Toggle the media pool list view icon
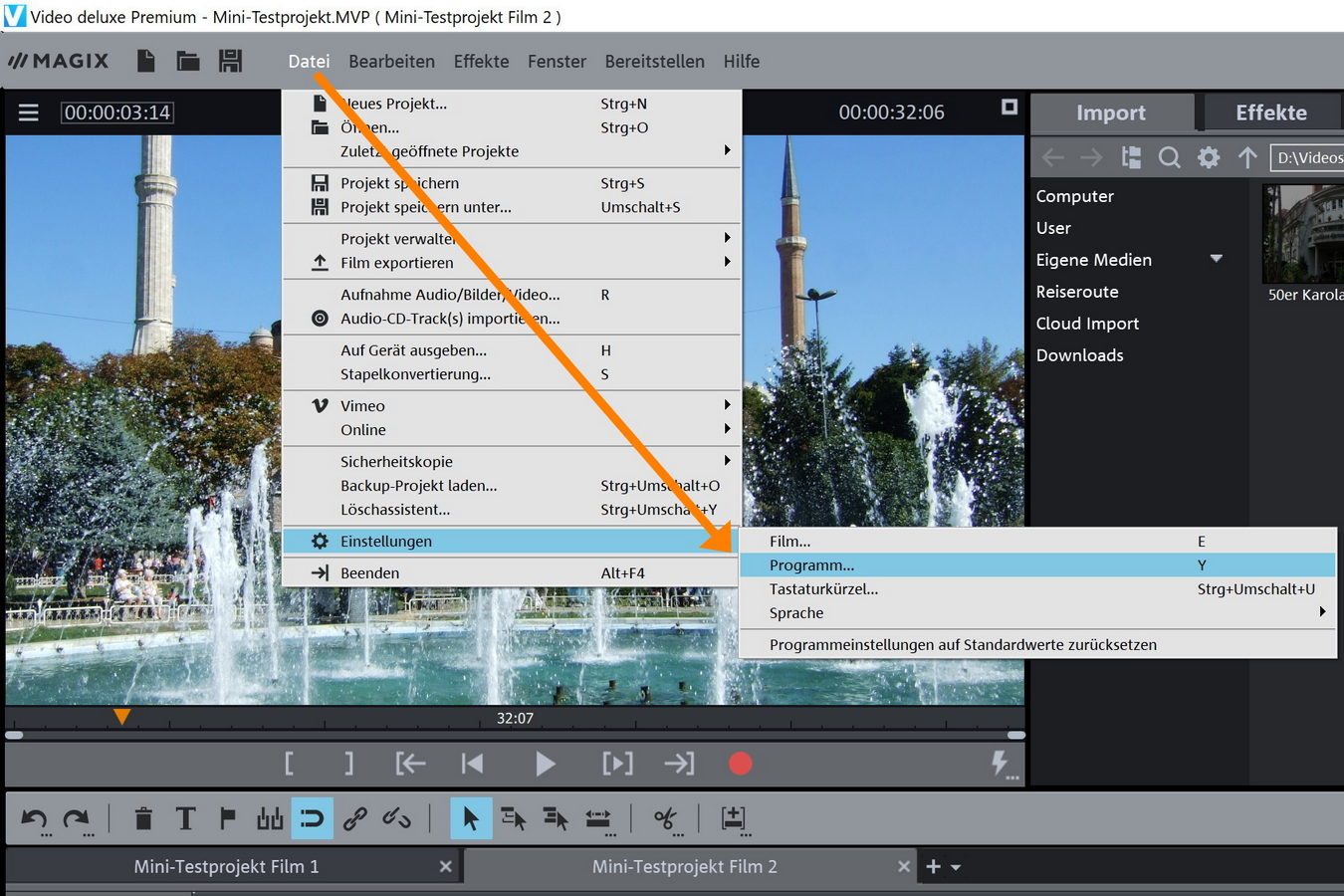This screenshot has height=896, width=1344. click(x=1131, y=157)
